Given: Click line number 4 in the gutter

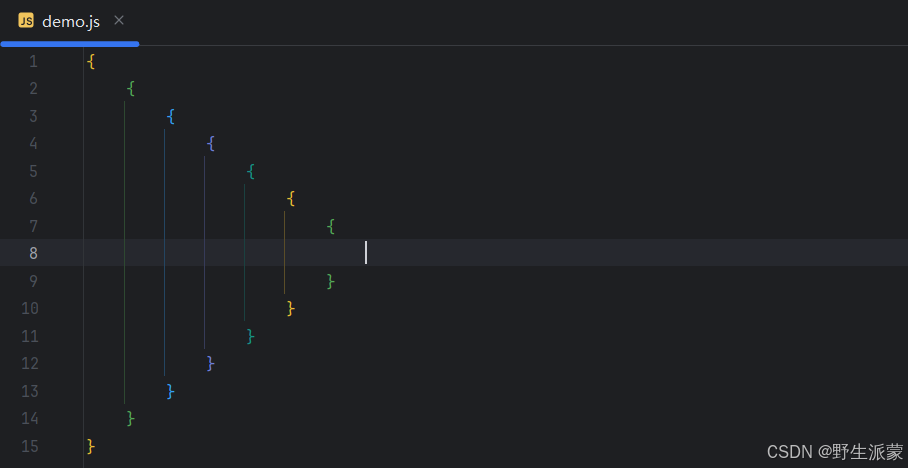Looking at the screenshot, I should click(x=34, y=144).
